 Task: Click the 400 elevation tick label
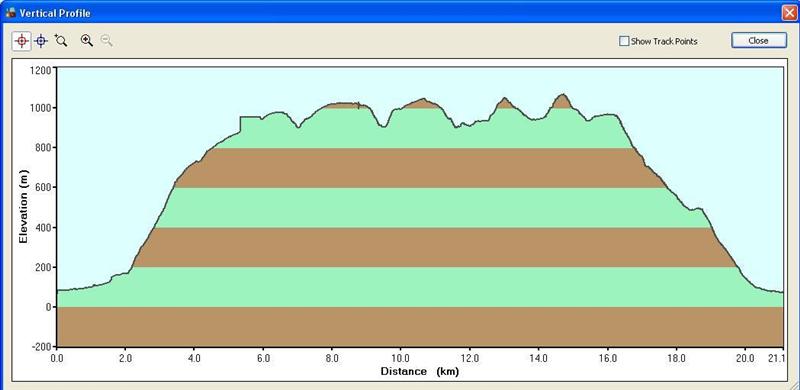(x=43, y=227)
